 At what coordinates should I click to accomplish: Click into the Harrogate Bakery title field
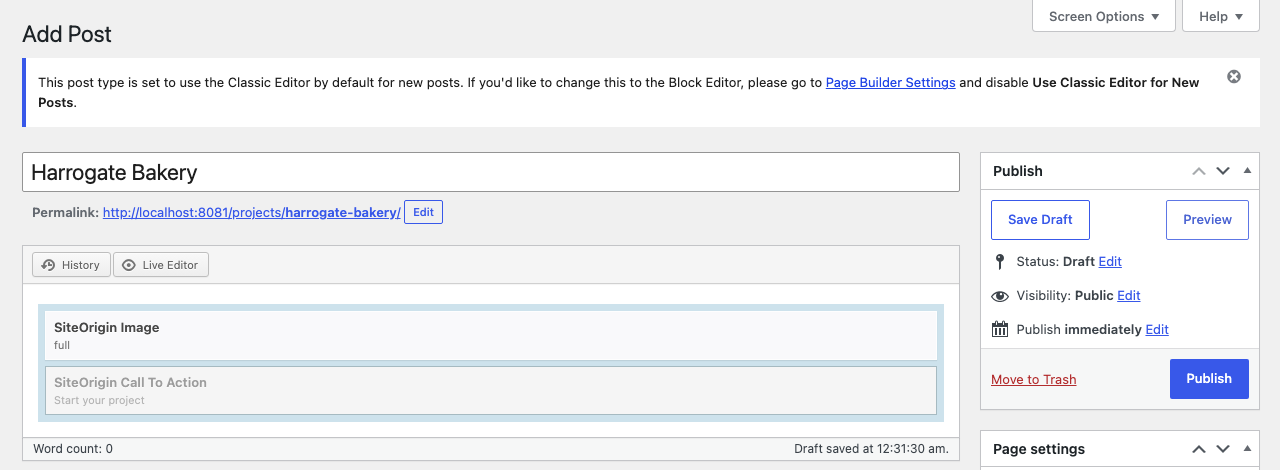point(490,172)
